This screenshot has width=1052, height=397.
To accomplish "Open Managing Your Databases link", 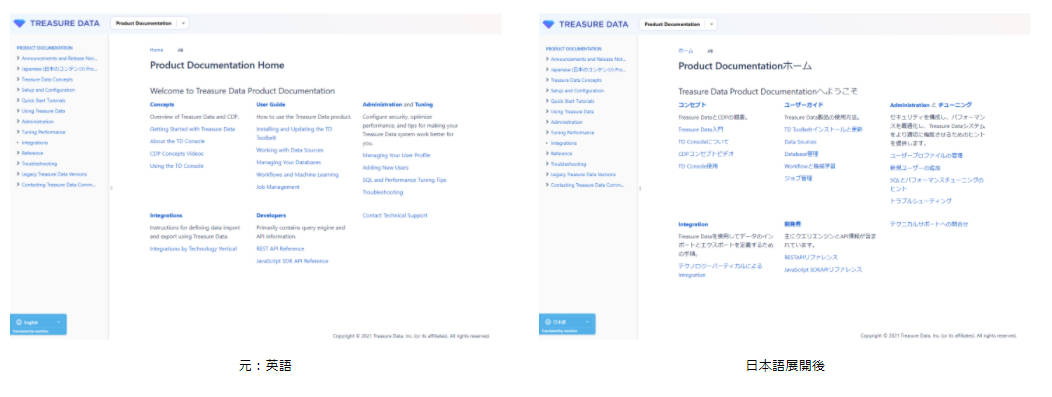I will [x=288, y=162].
